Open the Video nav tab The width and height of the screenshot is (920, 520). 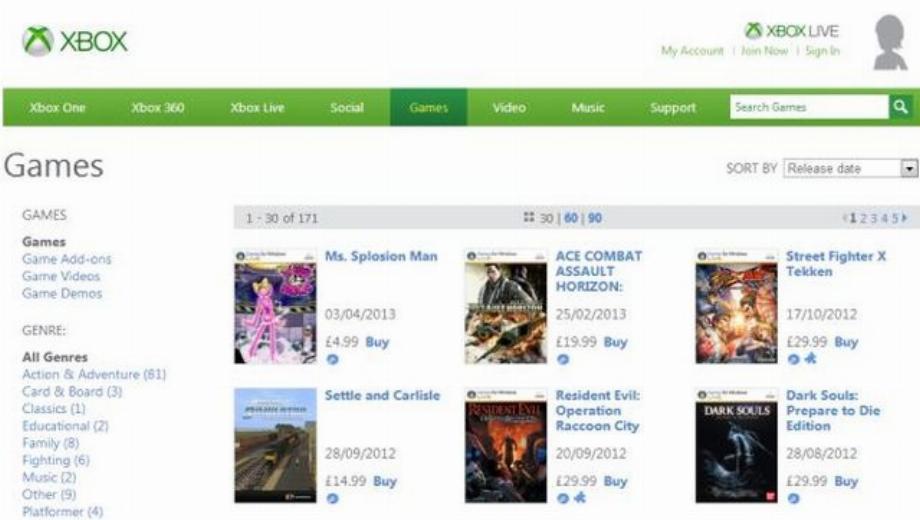(509, 107)
